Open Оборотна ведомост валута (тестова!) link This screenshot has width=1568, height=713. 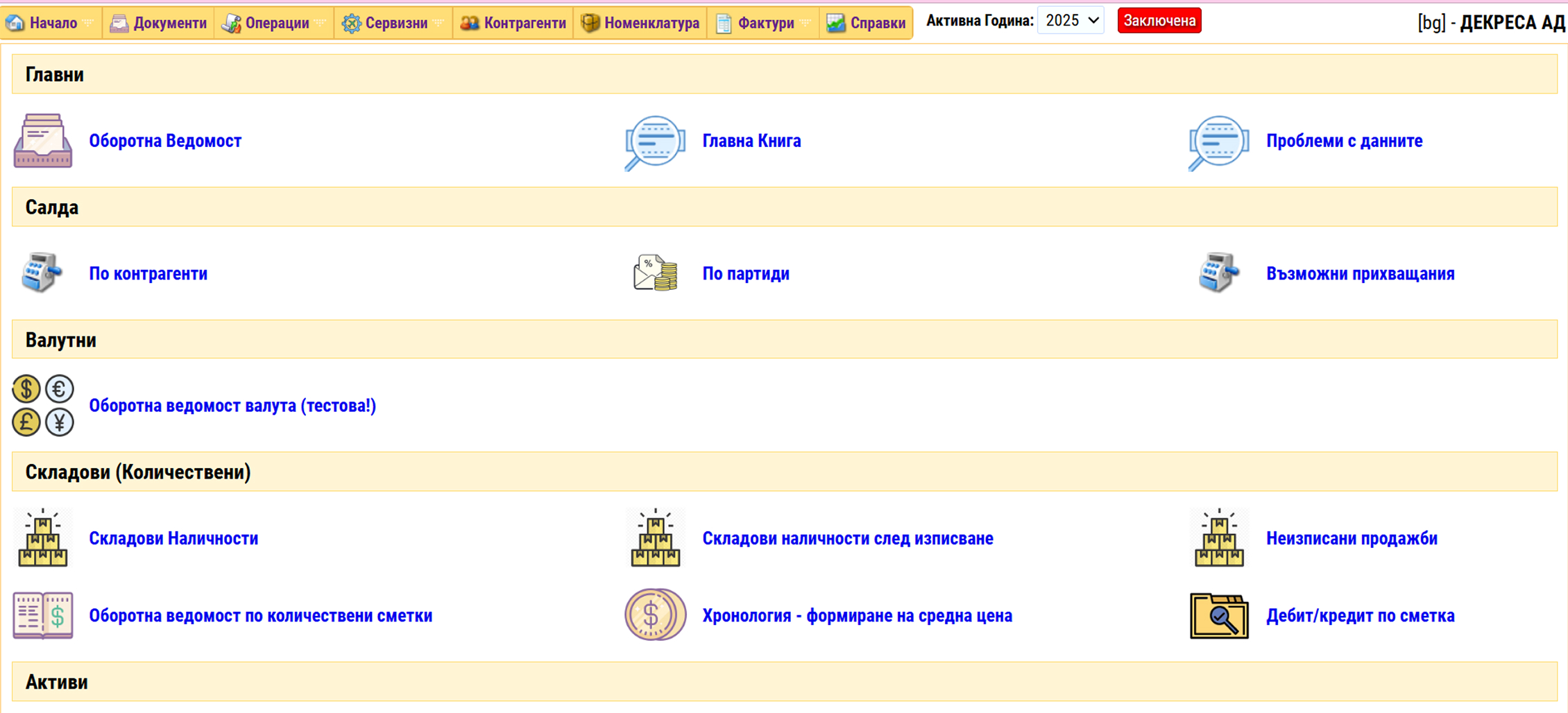232,406
